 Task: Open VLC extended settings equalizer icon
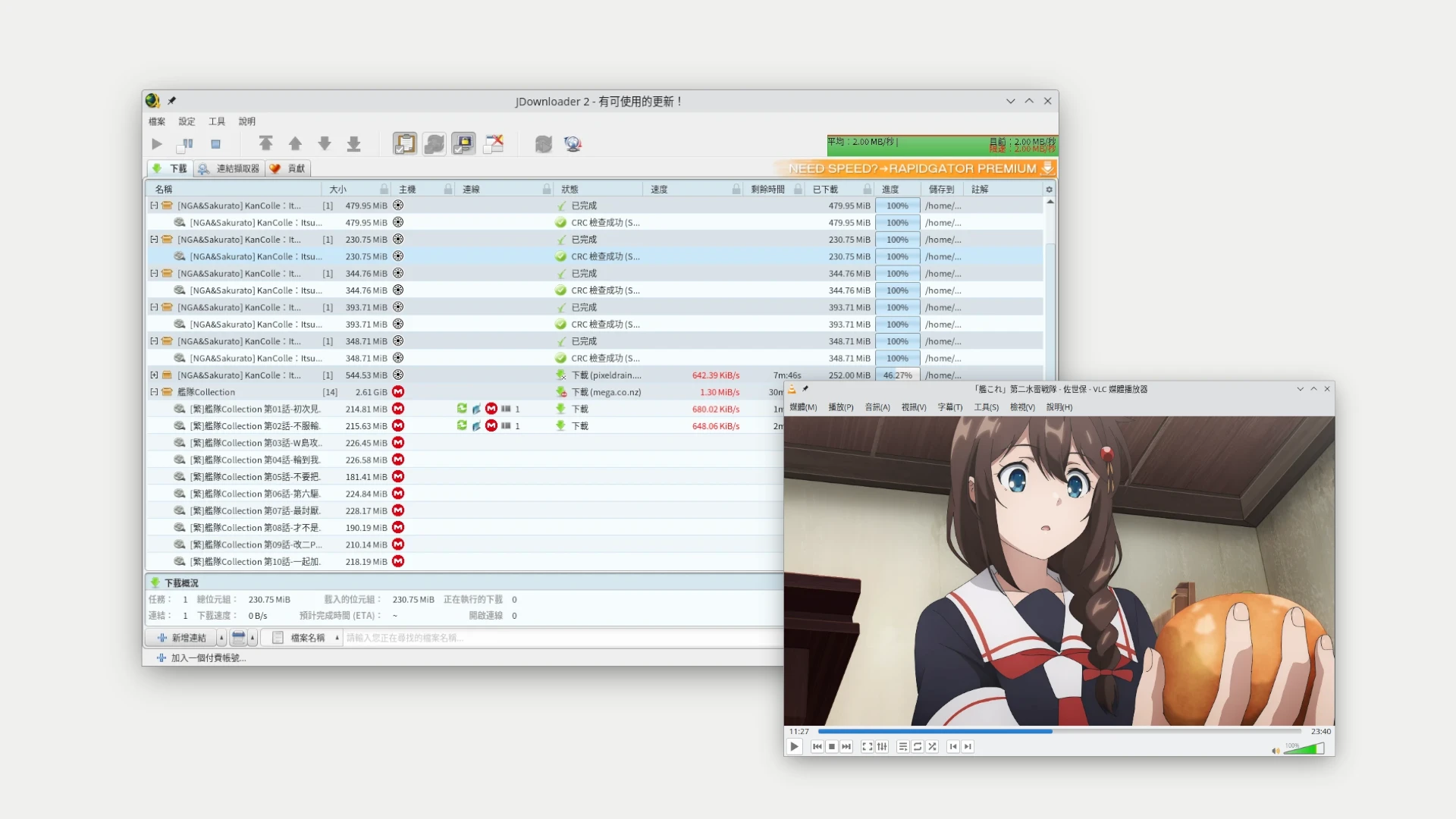(882, 747)
